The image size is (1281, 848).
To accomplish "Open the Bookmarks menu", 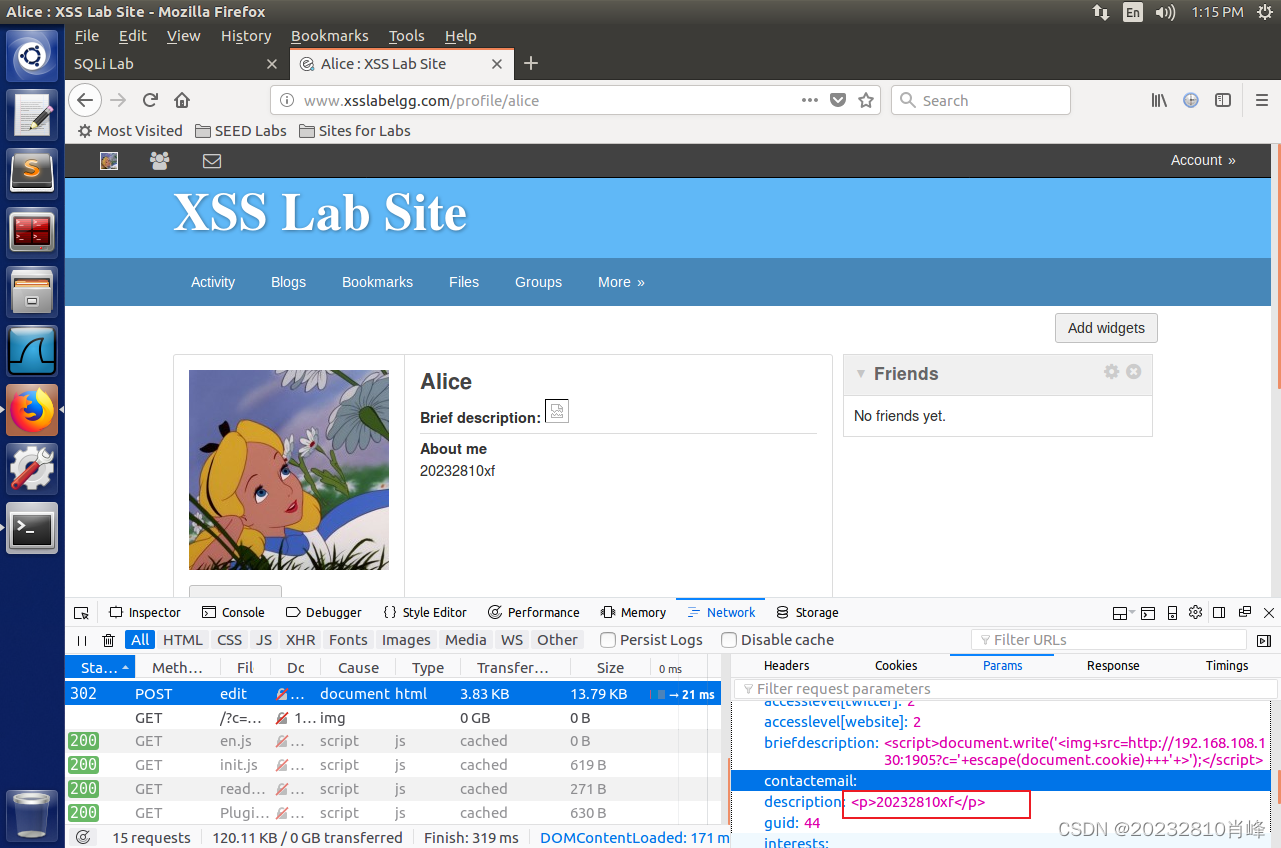I will [x=330, y=36].
